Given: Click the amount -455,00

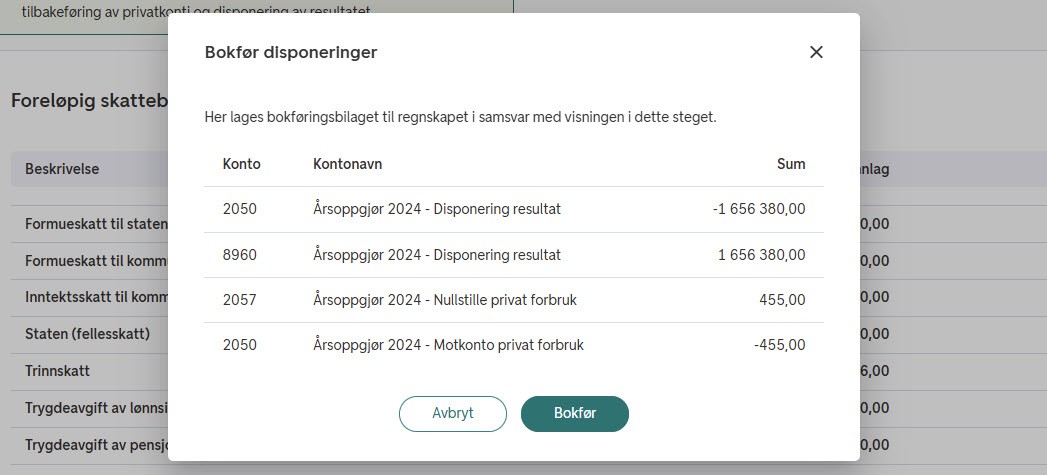Looking at the screenshot, I should click(782, 345).
